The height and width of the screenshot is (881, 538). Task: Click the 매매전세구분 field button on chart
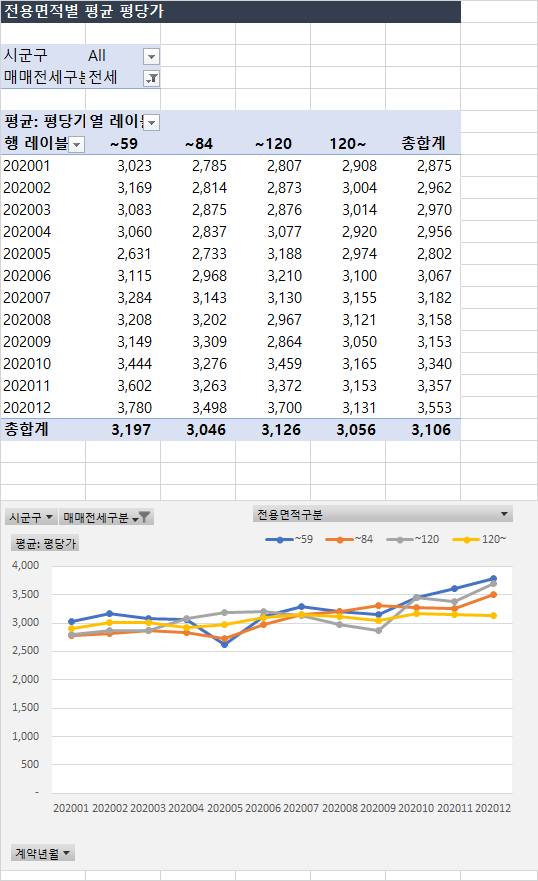coord(106,517)
